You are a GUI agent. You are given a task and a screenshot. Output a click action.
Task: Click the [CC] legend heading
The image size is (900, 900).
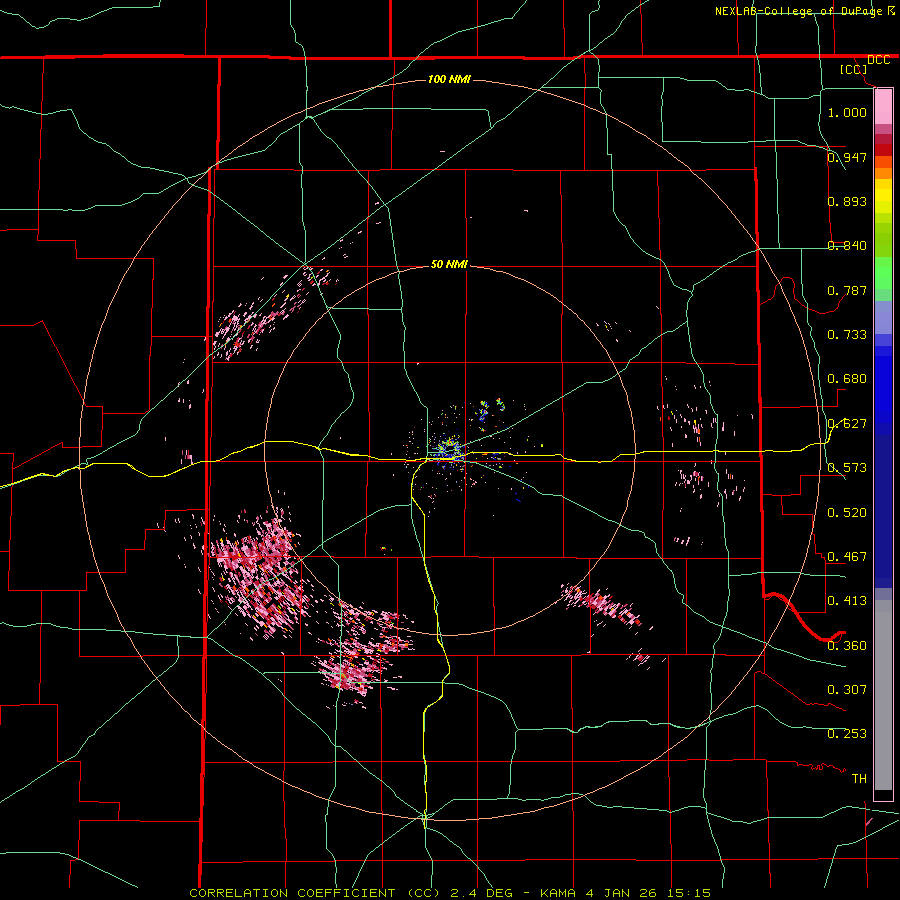click(x=854, y=69)
